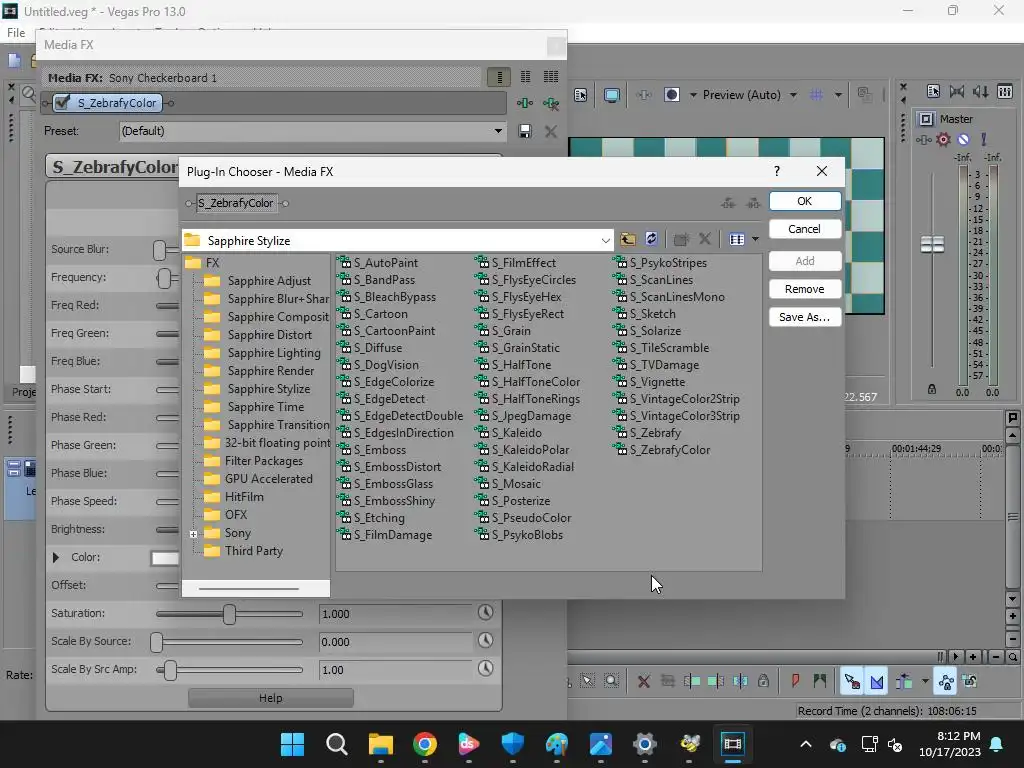Click the Save Preset disk icon
The width and height of the screenshot is (1024, 768).
tap(524, 131)
